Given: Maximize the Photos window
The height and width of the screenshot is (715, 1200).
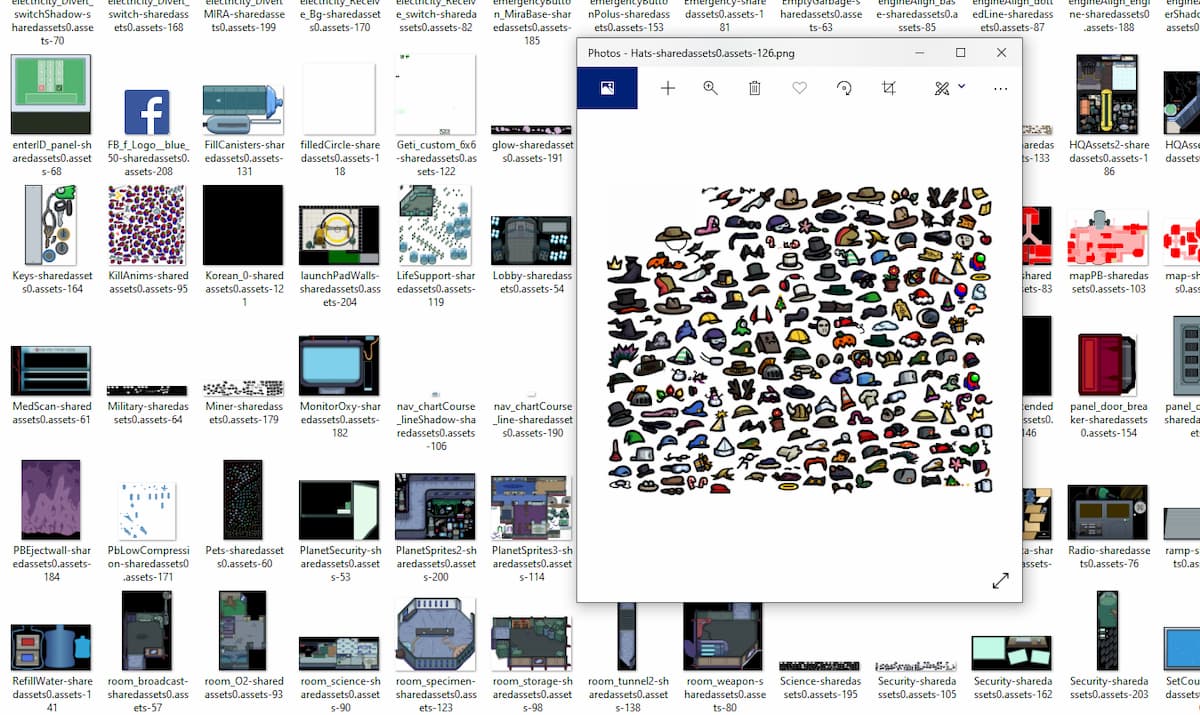Looking at the screenshot, I should pyautogui.click(x=960, y=52).
